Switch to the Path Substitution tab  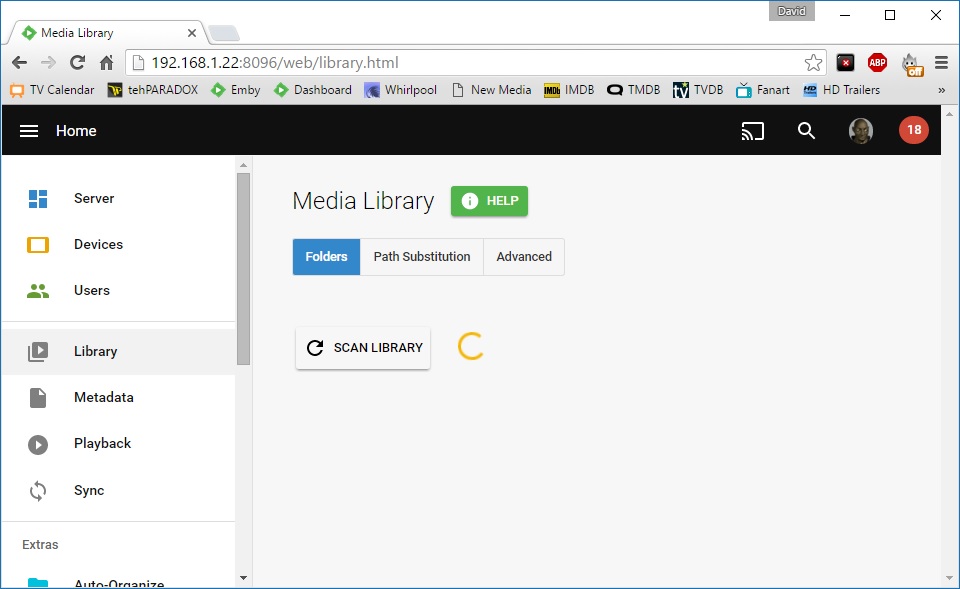[421, 256]
